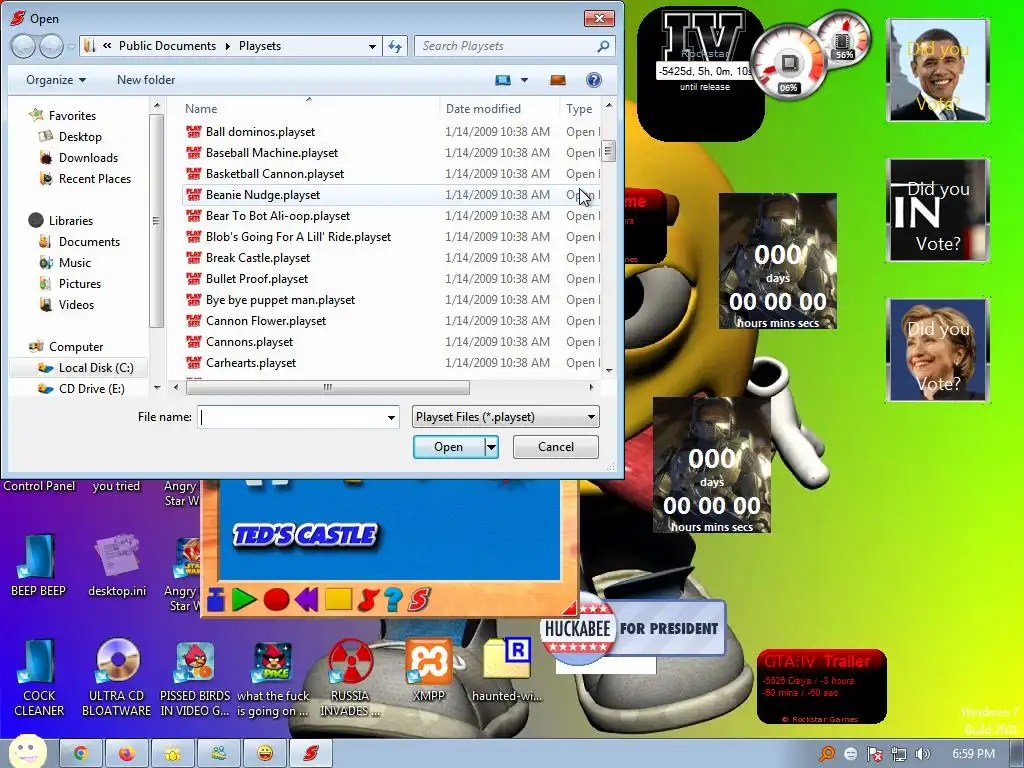This screenshot has width=1024, height=768.
Task: Select Libraries in the navigation pane
Action: (71, 220)
